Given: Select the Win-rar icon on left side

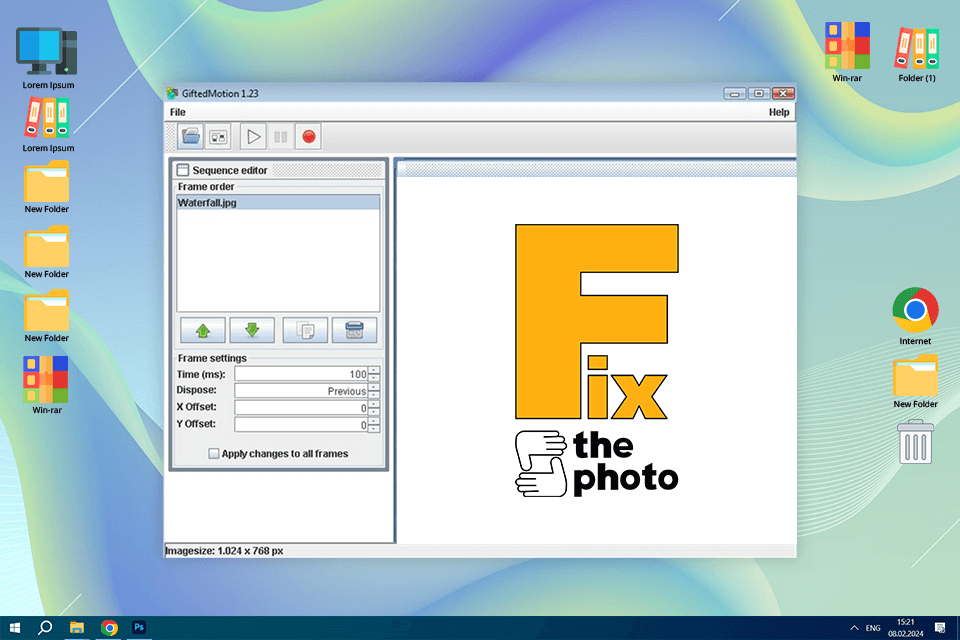Looking at the screenshot, I should [47, 385].
